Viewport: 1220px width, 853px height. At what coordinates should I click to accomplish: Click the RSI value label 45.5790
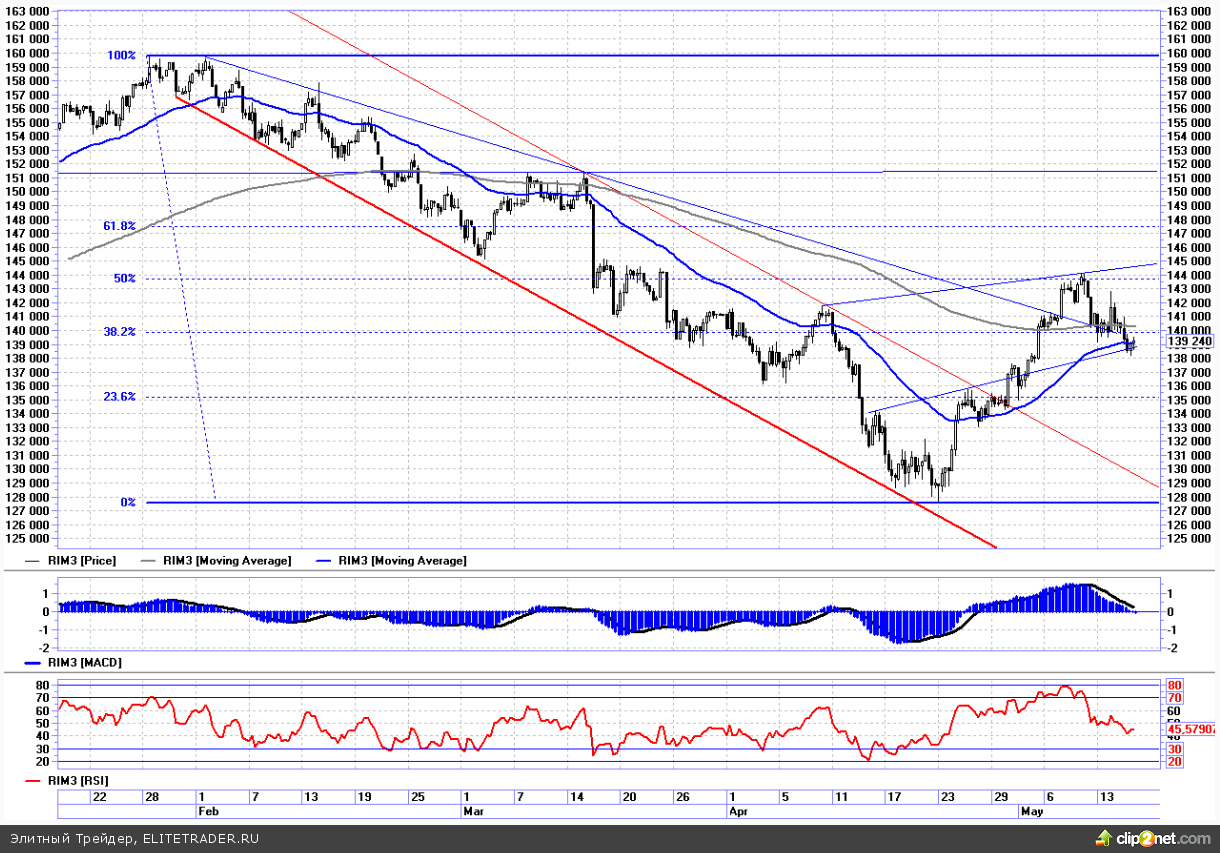[1190, 730]
